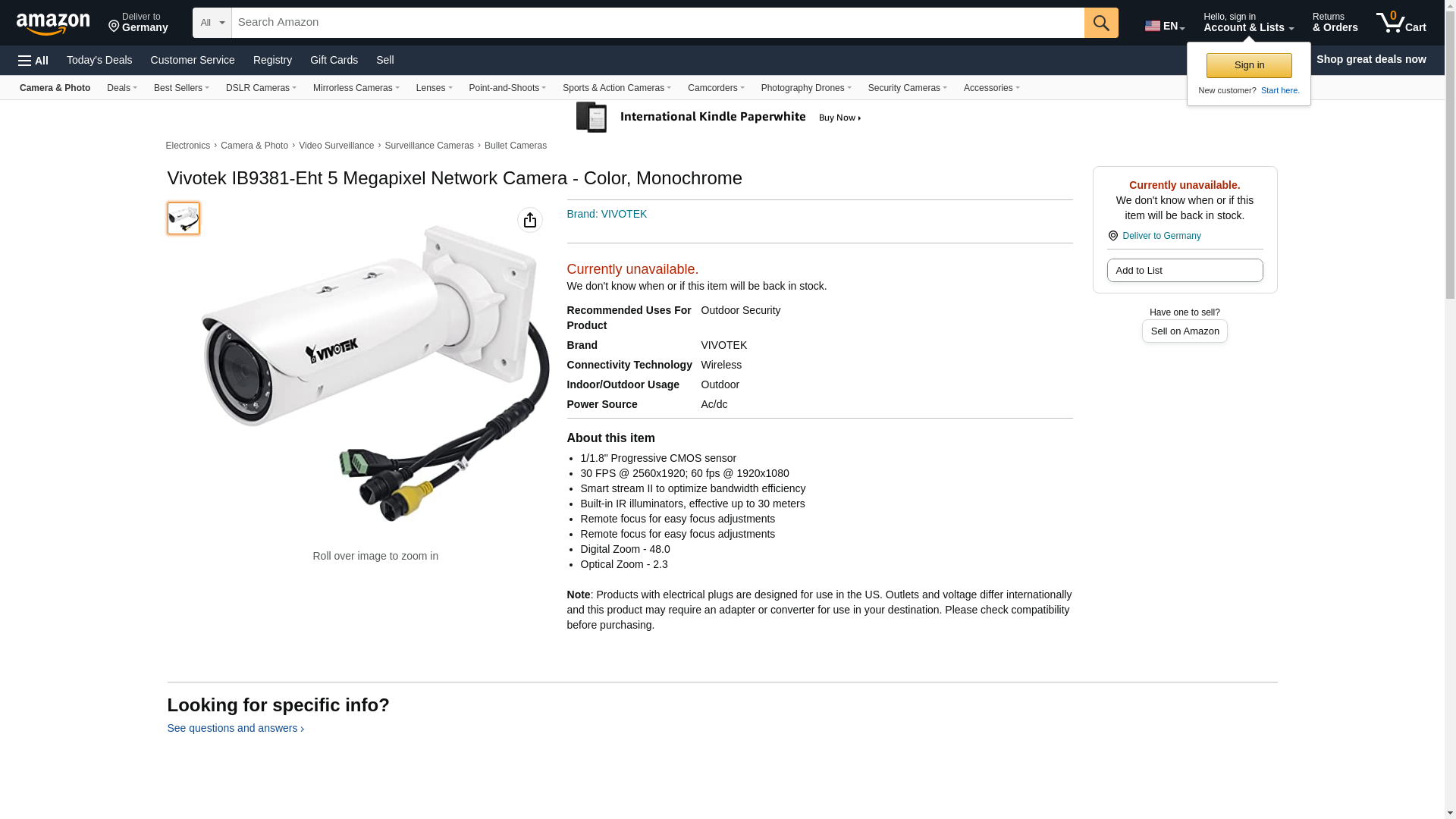Open the All hamburger menu
Image resolution: width=1456 pixels, height=819 pixels.
[x=33, y=60]
